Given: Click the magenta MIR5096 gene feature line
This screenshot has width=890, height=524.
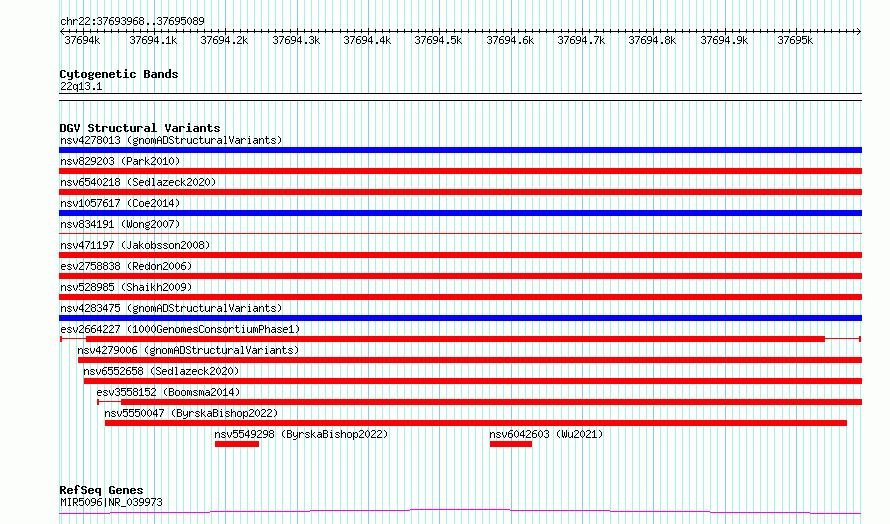Looking at the screenshot, I should 460,512.
